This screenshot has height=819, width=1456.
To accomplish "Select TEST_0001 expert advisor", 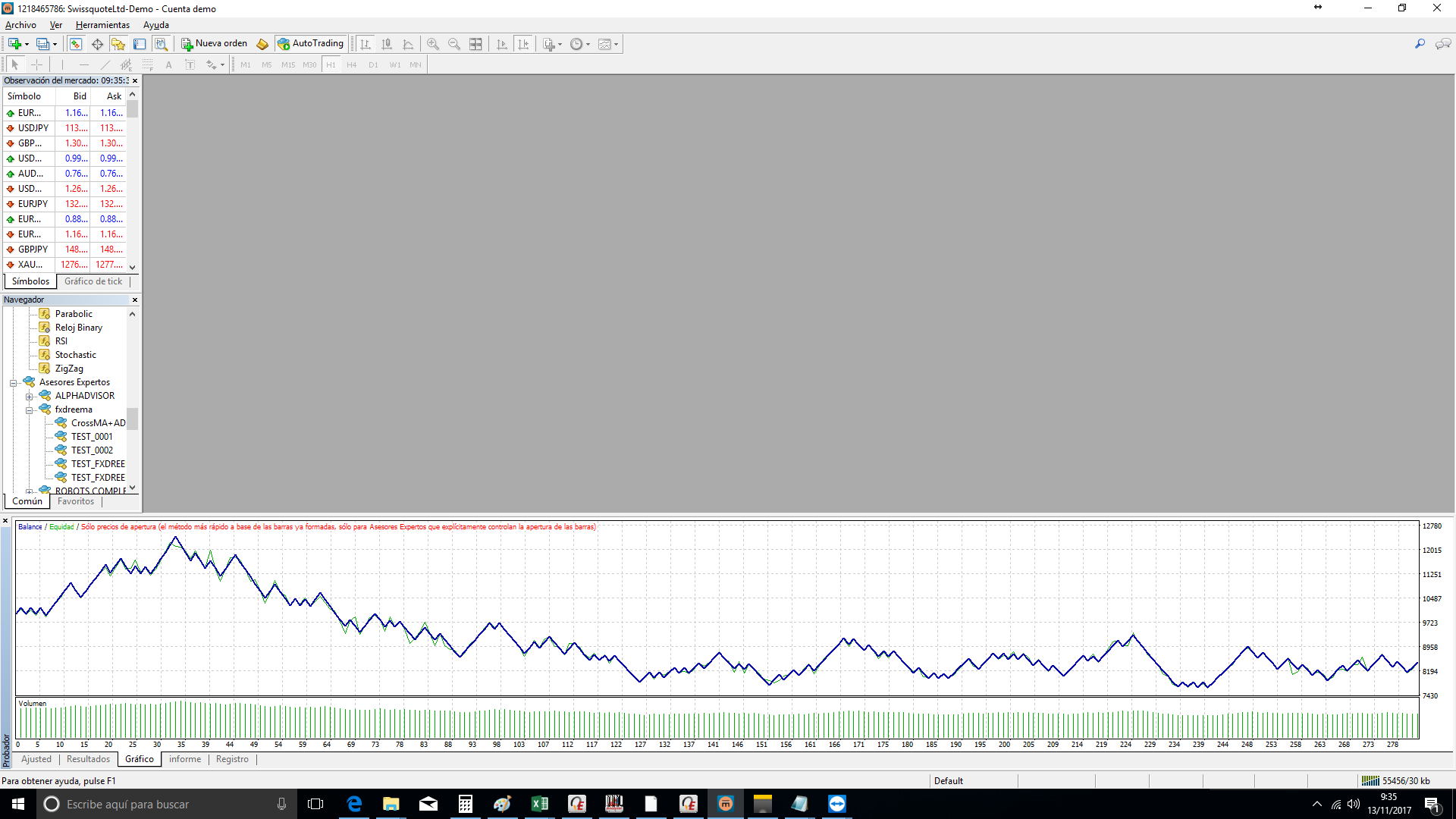I will 92,437.
